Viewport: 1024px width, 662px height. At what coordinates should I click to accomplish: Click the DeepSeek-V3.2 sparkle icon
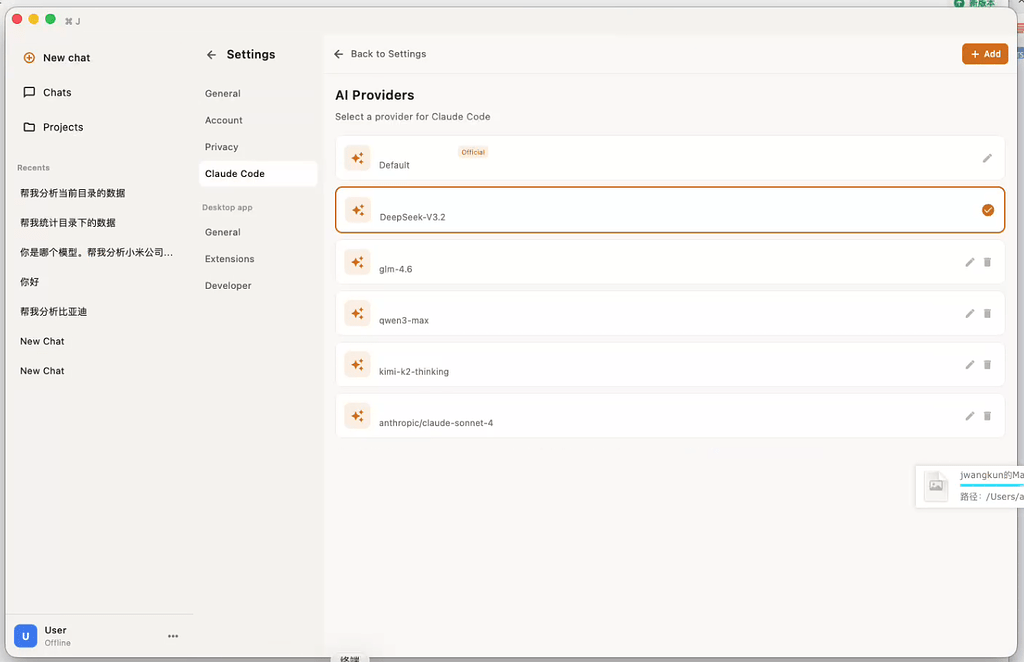[x=358, y=210]
